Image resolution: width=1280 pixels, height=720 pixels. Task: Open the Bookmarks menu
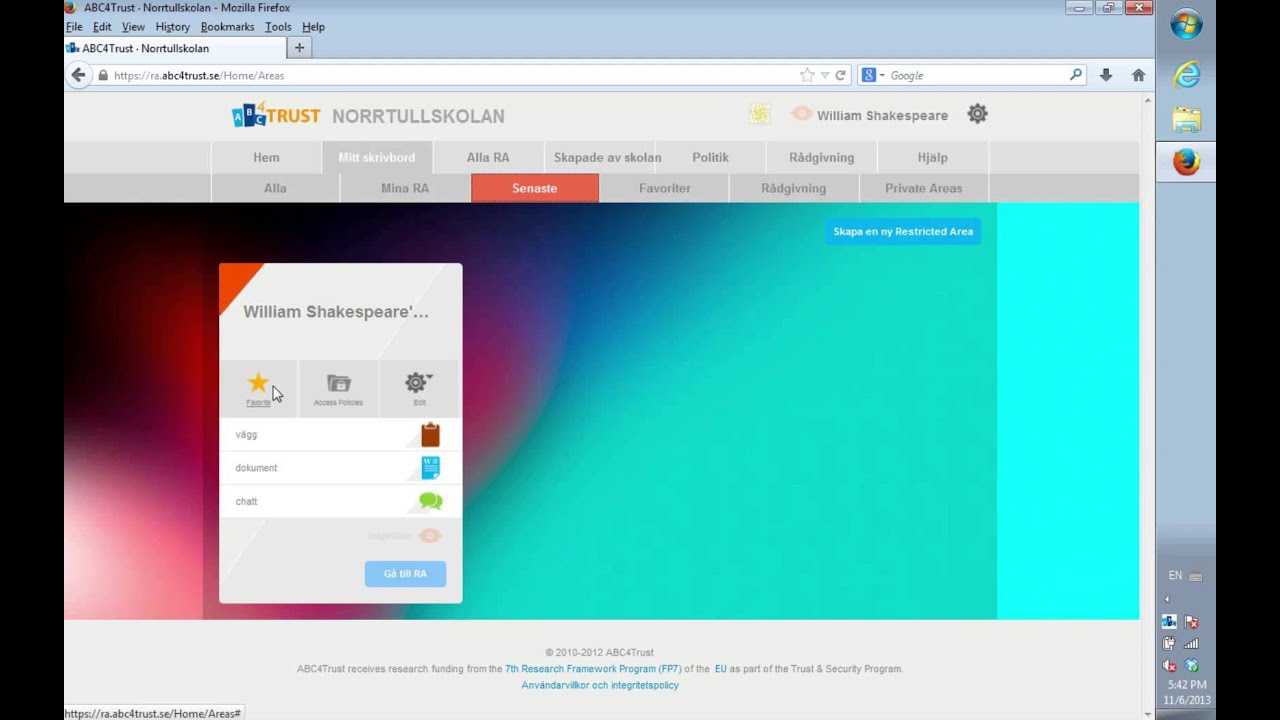point(227,27)
